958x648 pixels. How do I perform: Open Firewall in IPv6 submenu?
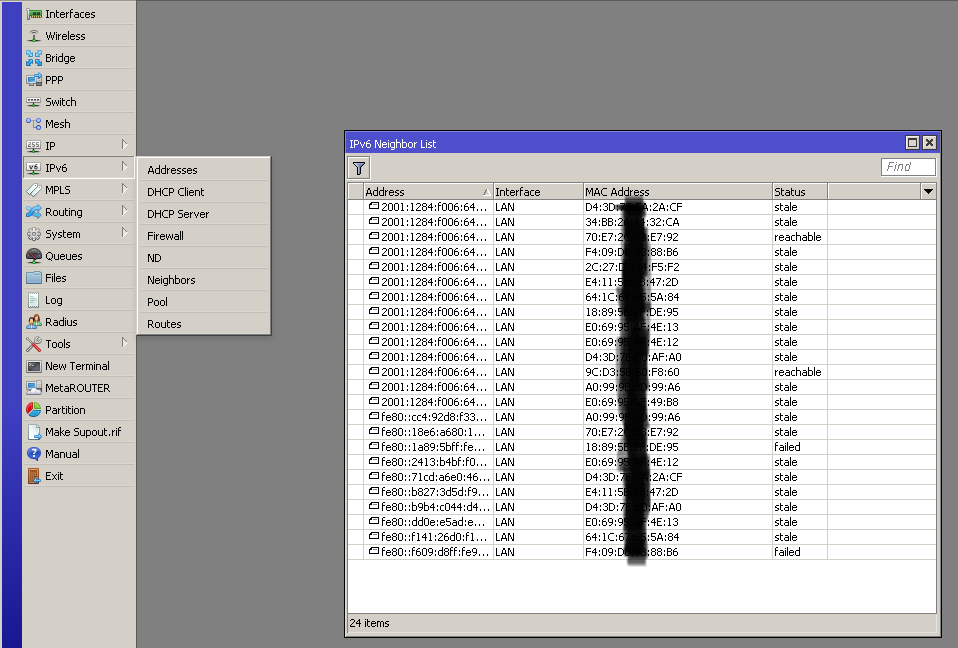203,236
